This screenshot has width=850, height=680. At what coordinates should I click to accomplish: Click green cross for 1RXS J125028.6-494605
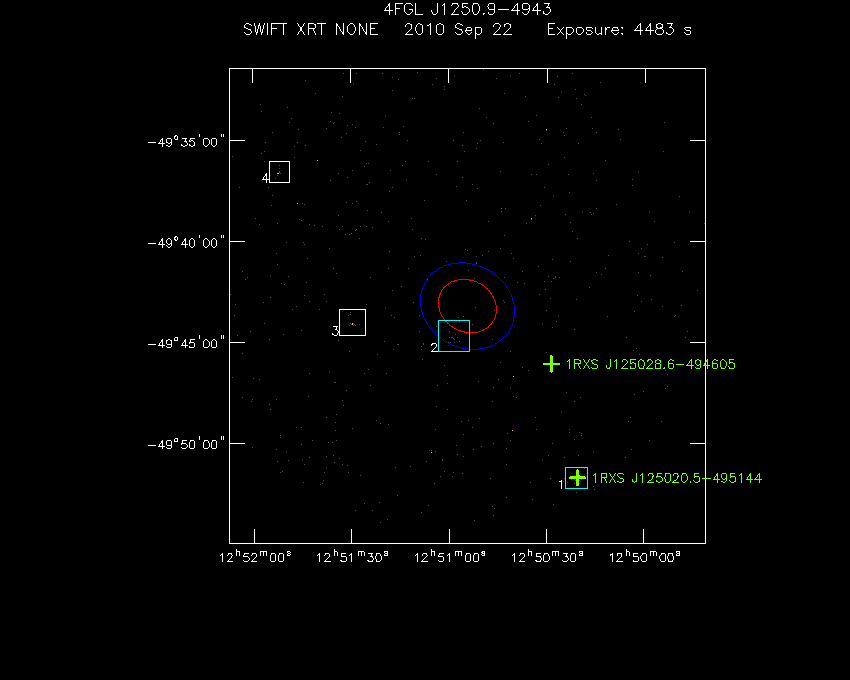551,364
